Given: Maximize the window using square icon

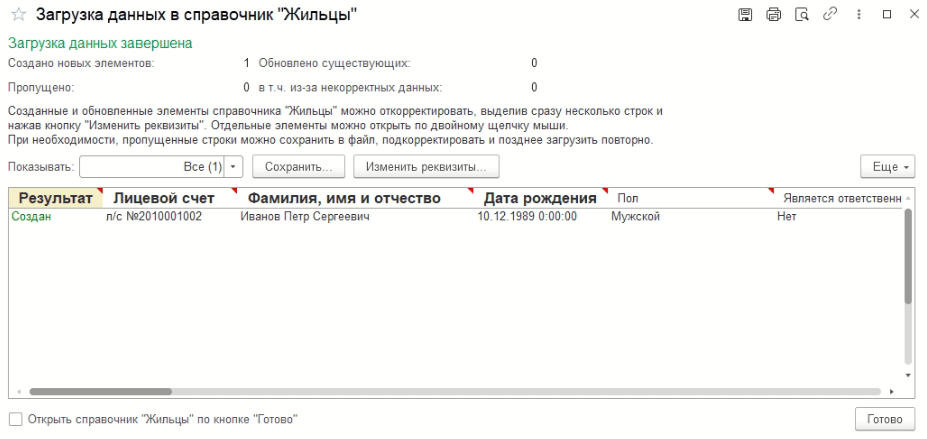Looking at the screenshot, I should pos(887,15).
